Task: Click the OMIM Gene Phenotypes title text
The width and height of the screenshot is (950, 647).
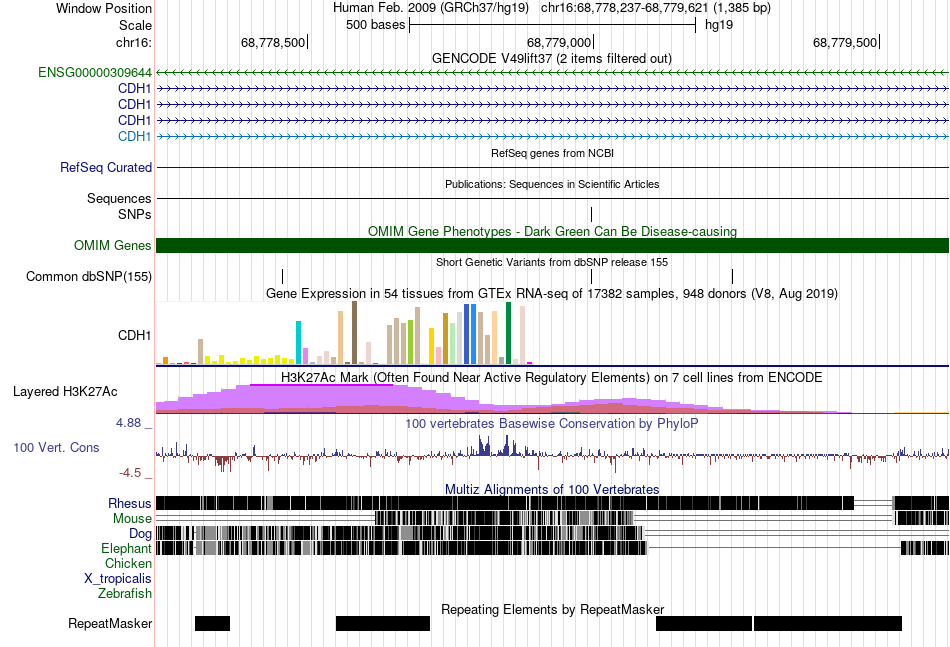Action: coord(553,231)
